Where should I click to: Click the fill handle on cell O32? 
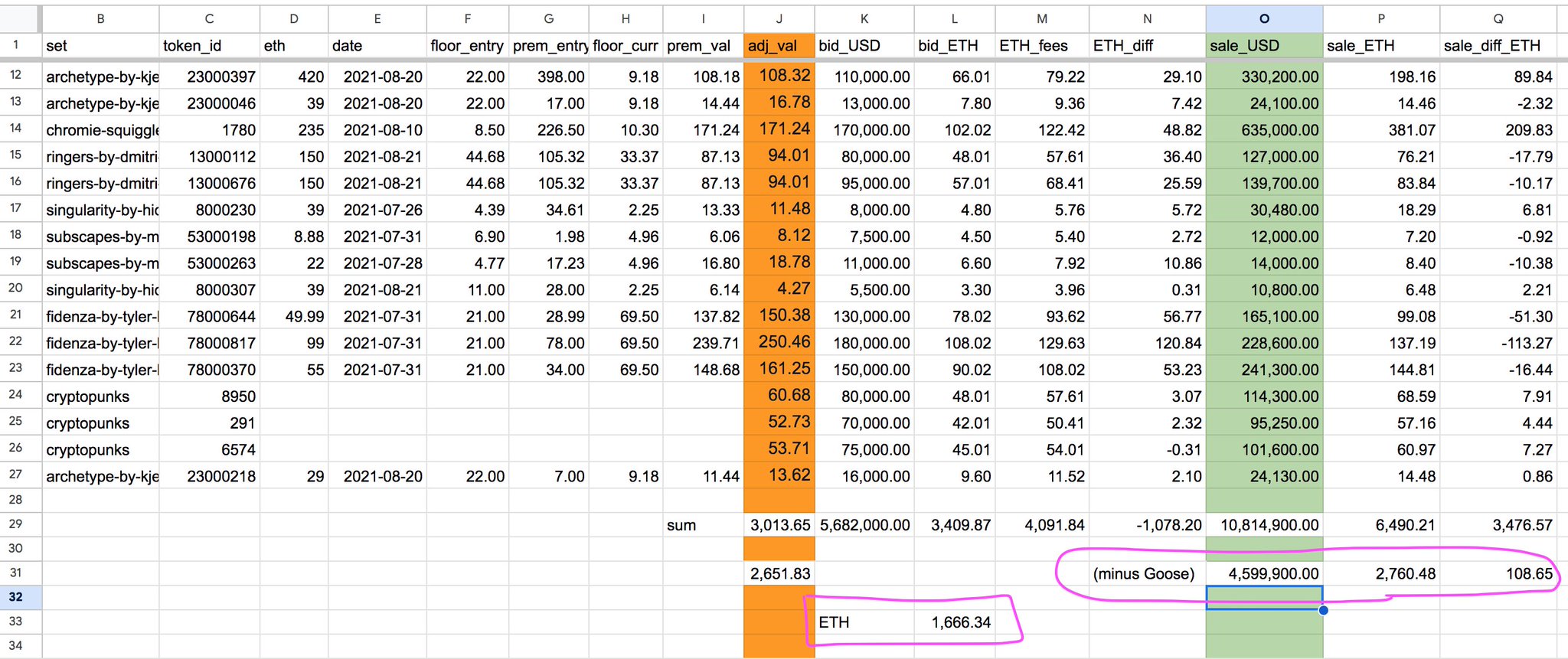tap(1323, 610)
